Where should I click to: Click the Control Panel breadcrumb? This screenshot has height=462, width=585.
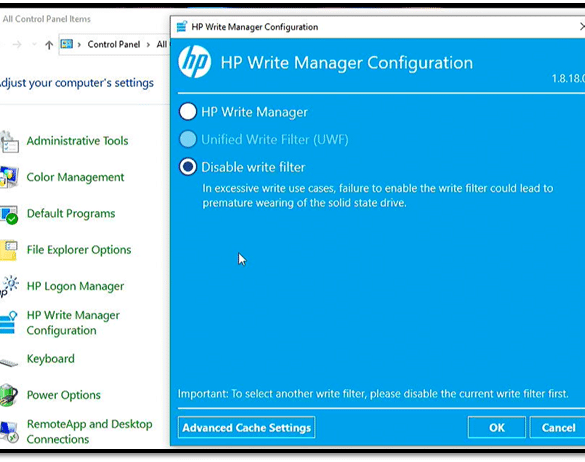point(114,44)
